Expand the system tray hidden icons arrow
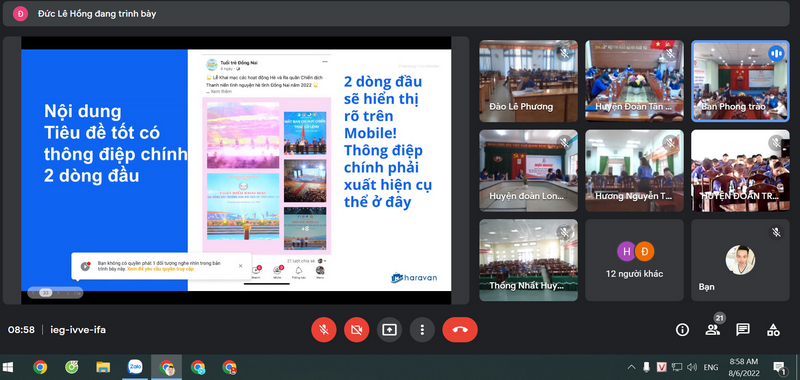The height and width of the screenshot is (380, 800). 632,367
